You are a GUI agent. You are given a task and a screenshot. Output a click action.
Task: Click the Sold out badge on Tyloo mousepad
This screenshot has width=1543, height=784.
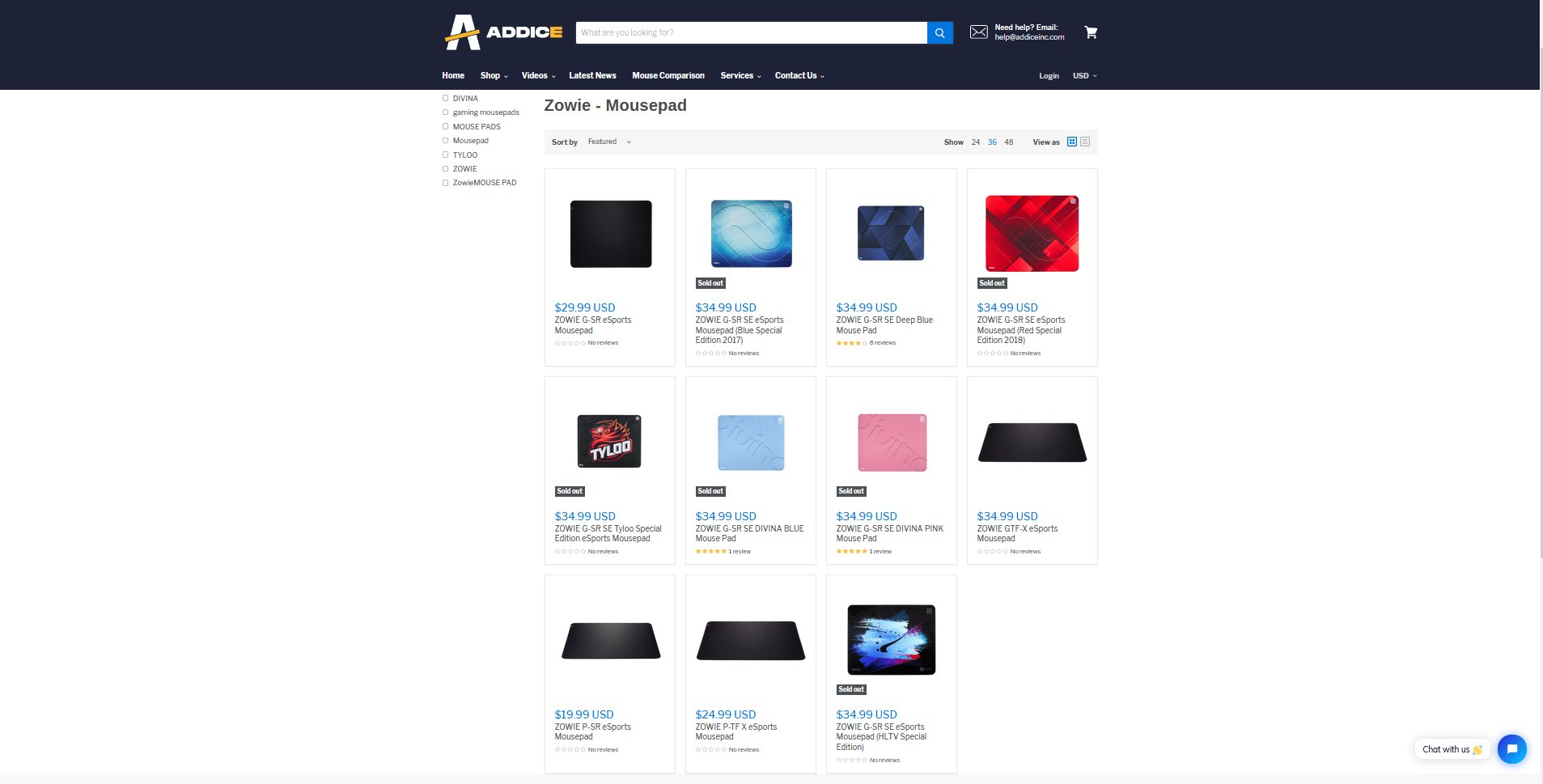pos(570,491)
